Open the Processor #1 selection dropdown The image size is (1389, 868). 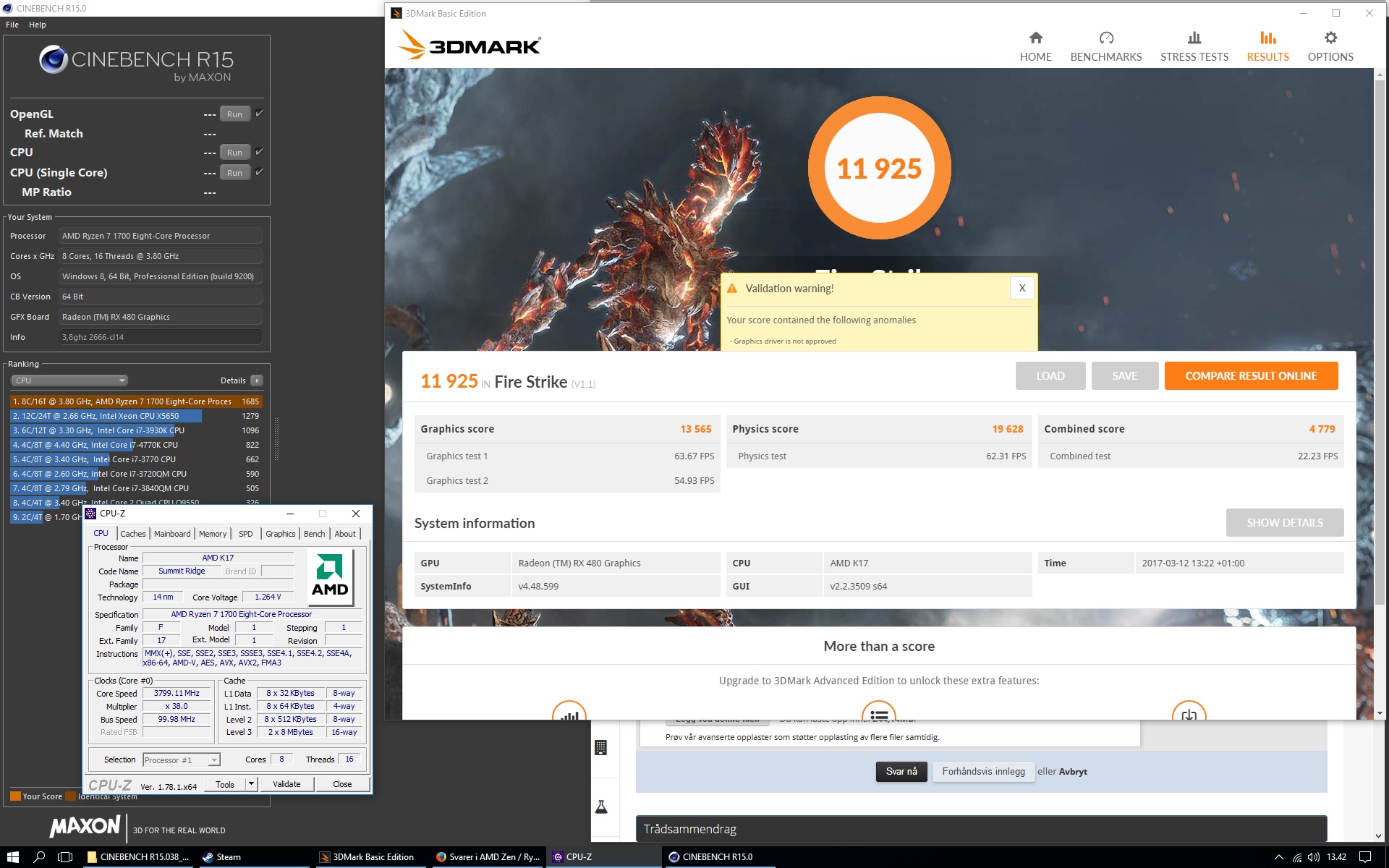click(182, 759)
